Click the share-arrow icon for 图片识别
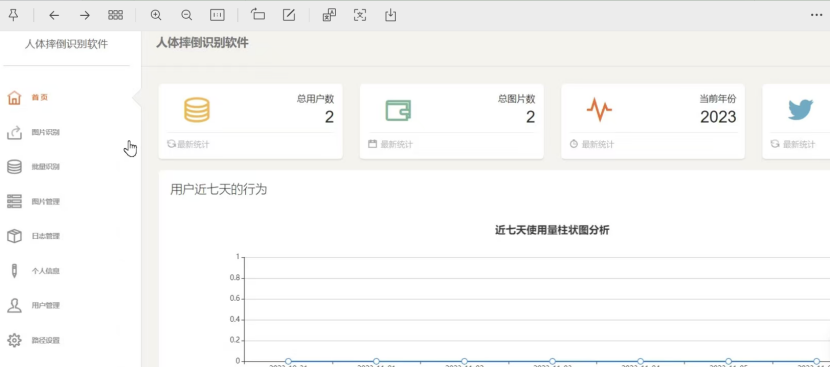The image size is (831, 367). click(x=14, y=133)
